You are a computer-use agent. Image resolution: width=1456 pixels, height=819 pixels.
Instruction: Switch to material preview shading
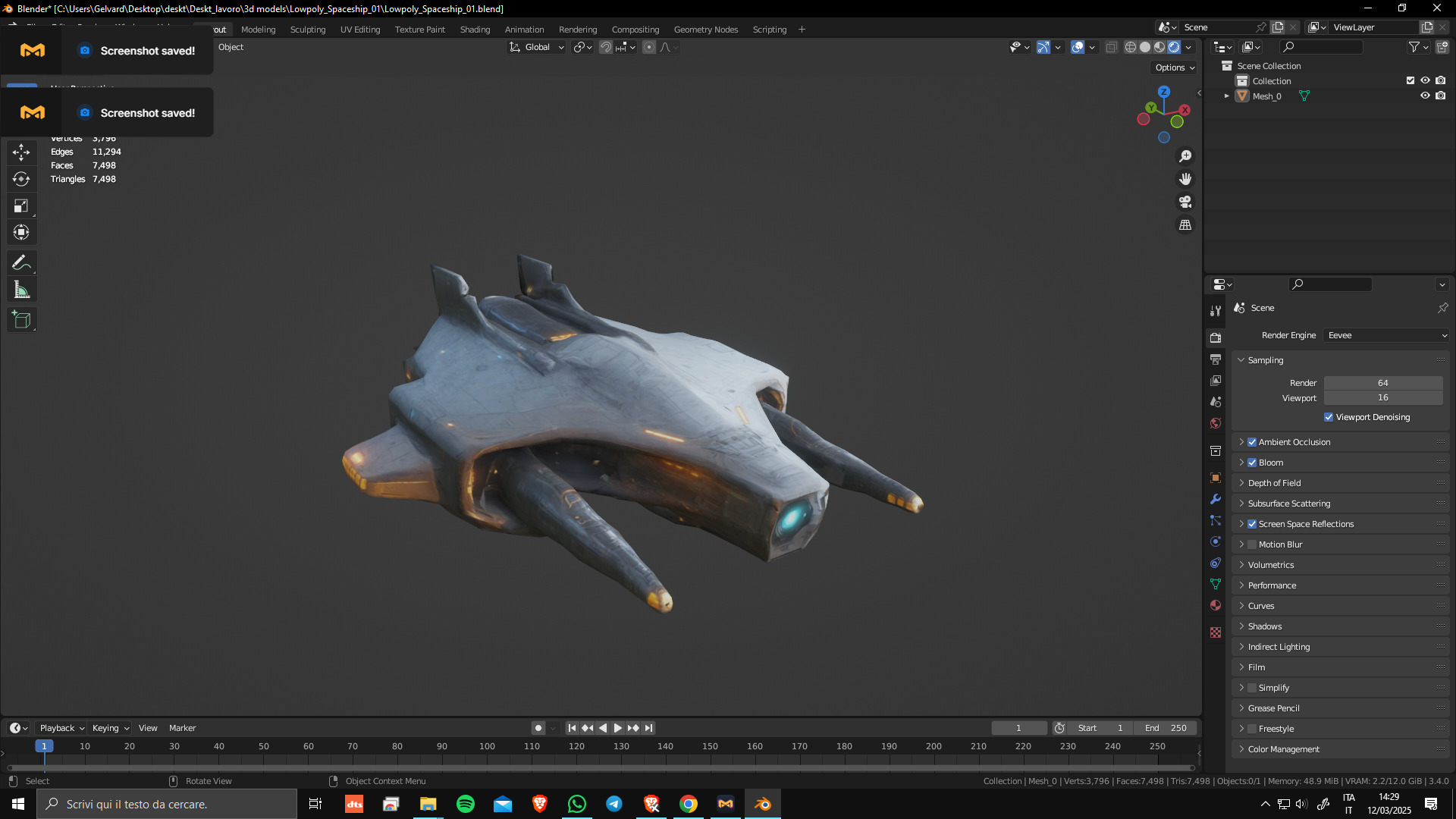(1159, 47)
